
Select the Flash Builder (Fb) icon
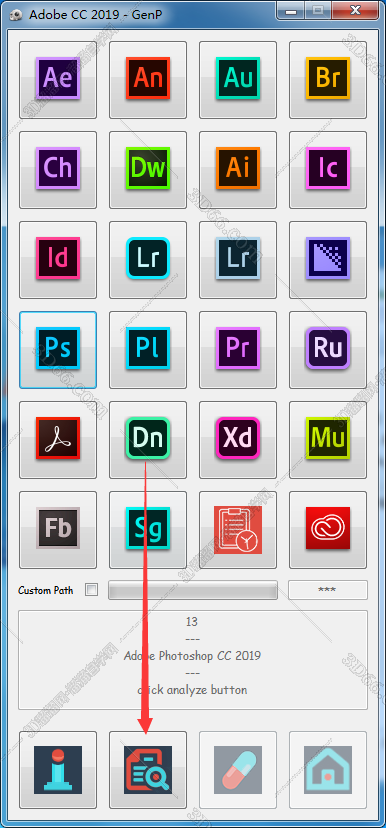pos(58,530)
